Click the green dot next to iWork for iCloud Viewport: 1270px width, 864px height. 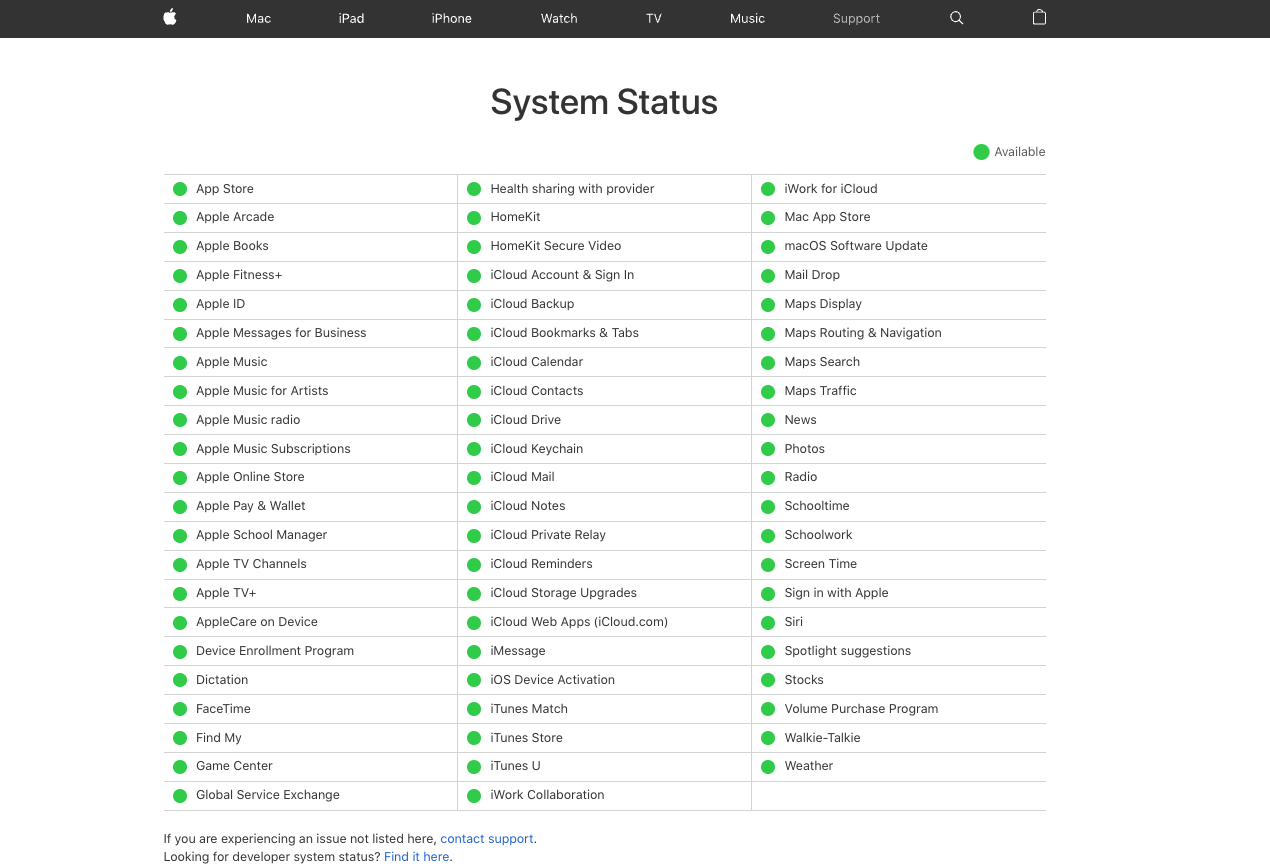768,189
